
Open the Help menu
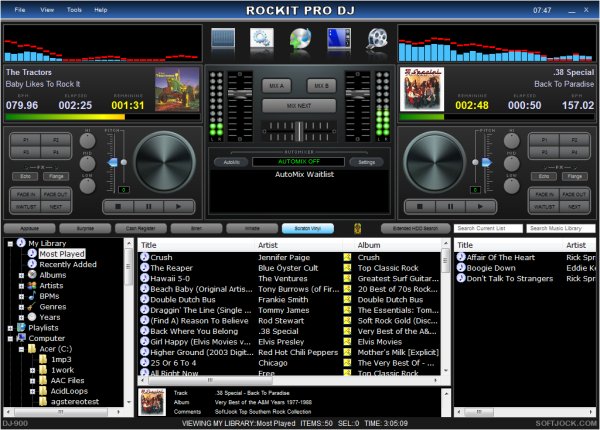pos(101,10)
